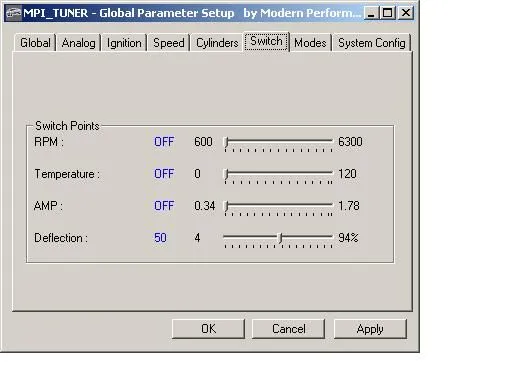
Task: Apply the switch point changes
Action: 370,329
